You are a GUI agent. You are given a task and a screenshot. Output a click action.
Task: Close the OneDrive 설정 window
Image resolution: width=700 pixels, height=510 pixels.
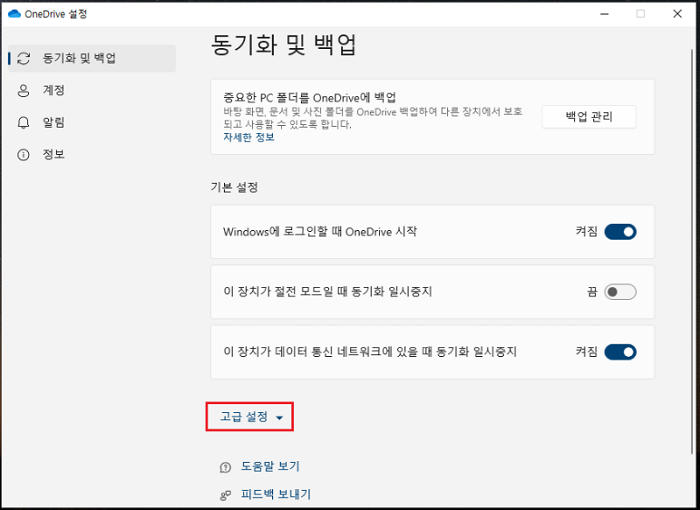pyautogui.click(x=677, y=14)
